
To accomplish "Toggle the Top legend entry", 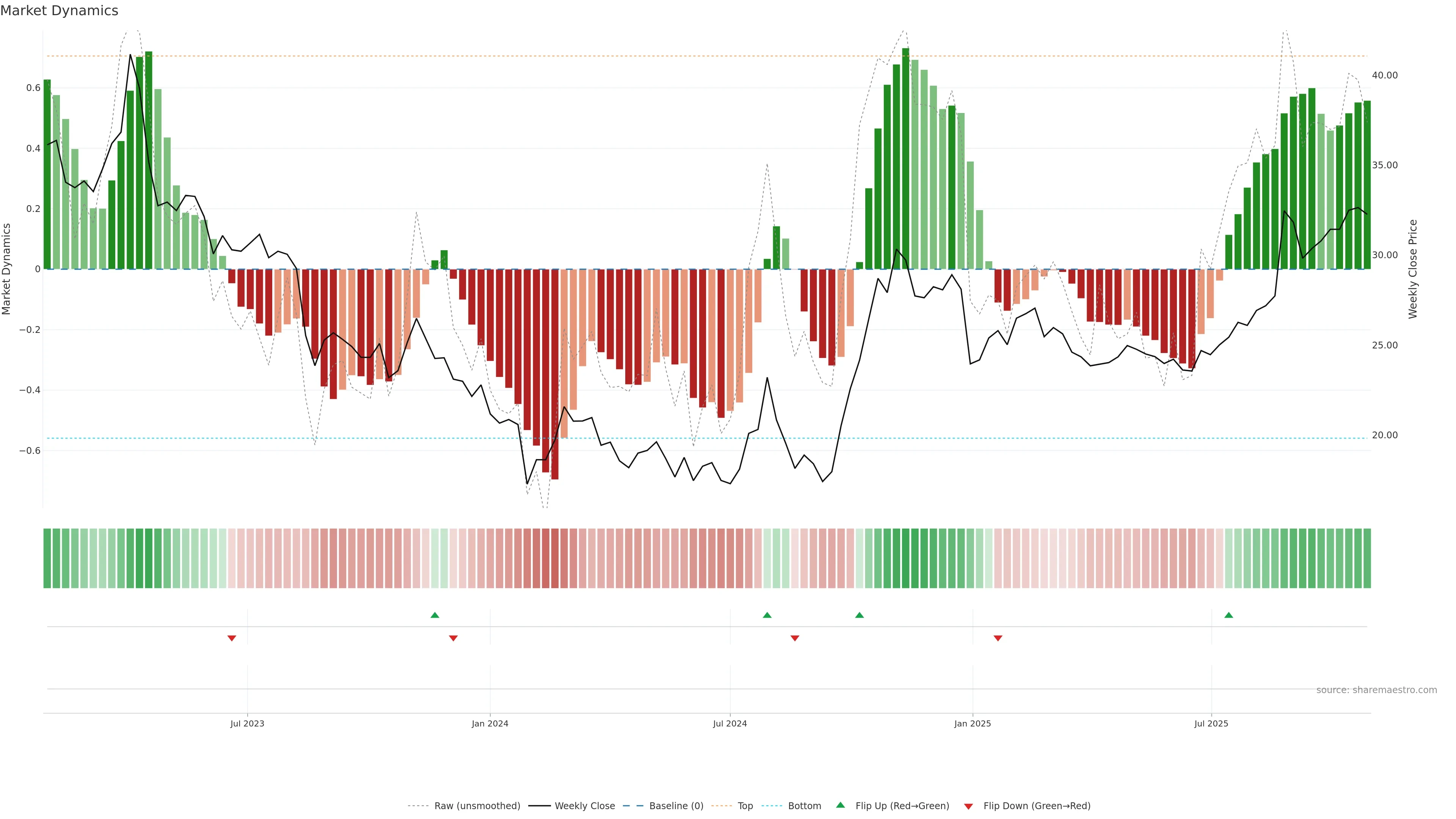I will [745, 806].
